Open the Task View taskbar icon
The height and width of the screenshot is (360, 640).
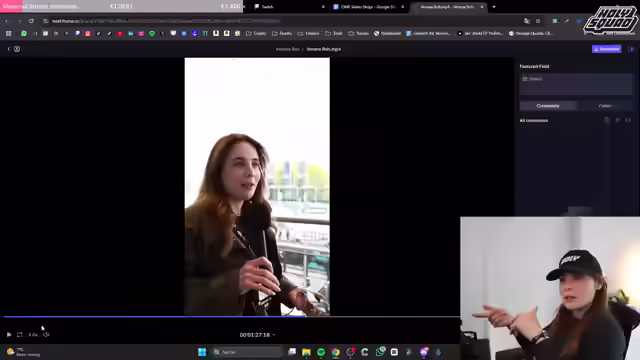click(292, 352)
